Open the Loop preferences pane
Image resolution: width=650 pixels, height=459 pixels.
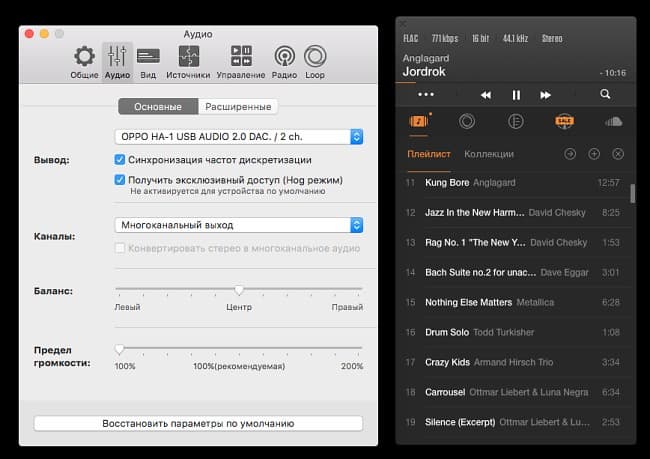click(315, 63)
